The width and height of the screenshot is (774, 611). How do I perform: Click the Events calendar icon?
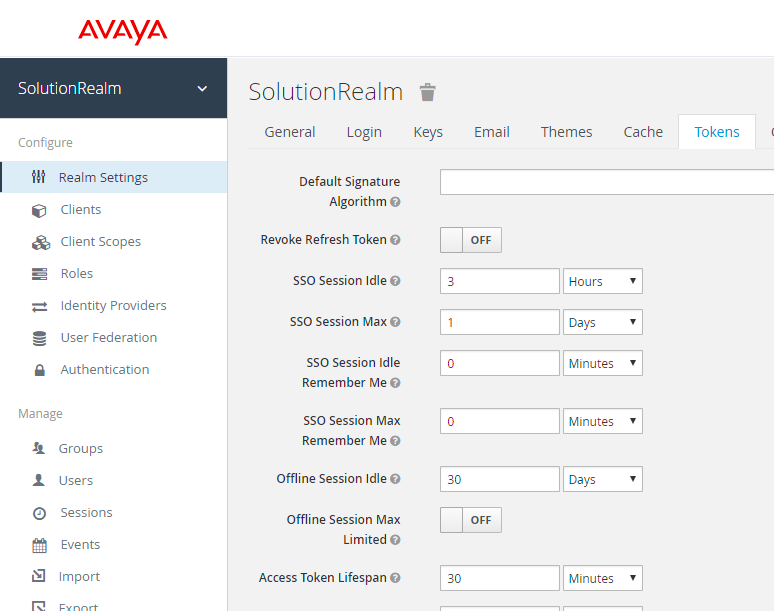click(x=39, y=545)
